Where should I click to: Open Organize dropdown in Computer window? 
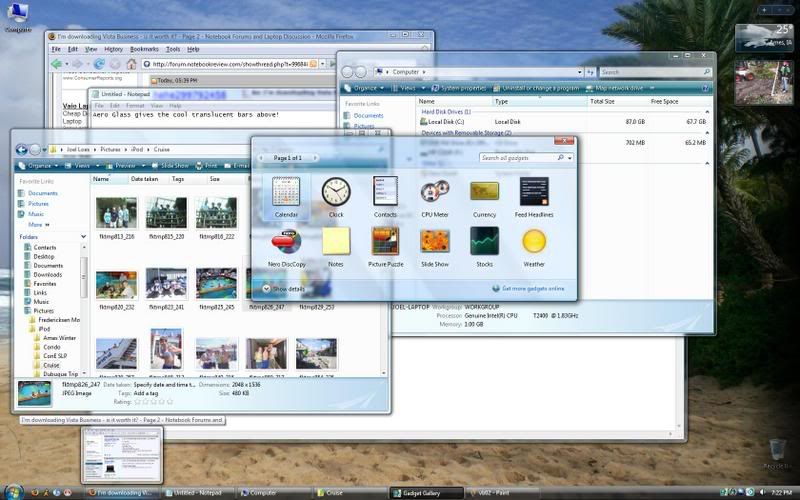click(364, 88)
